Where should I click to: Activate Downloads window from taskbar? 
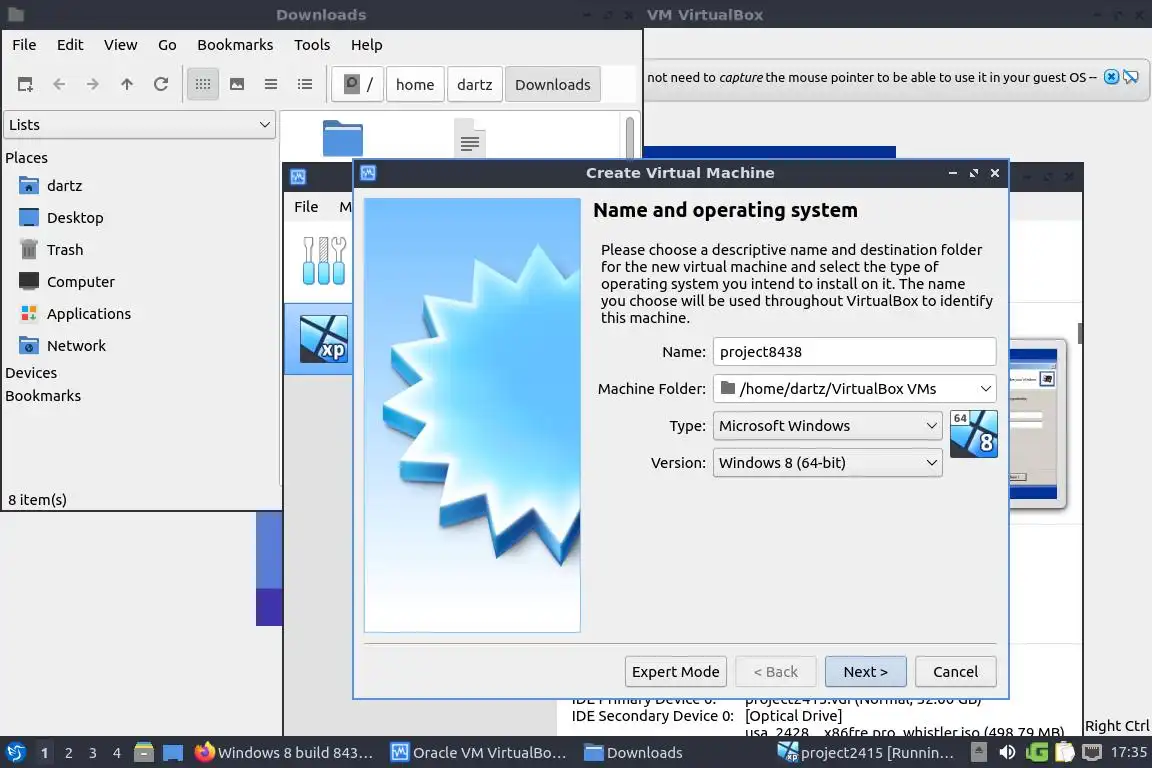(633, 753)
